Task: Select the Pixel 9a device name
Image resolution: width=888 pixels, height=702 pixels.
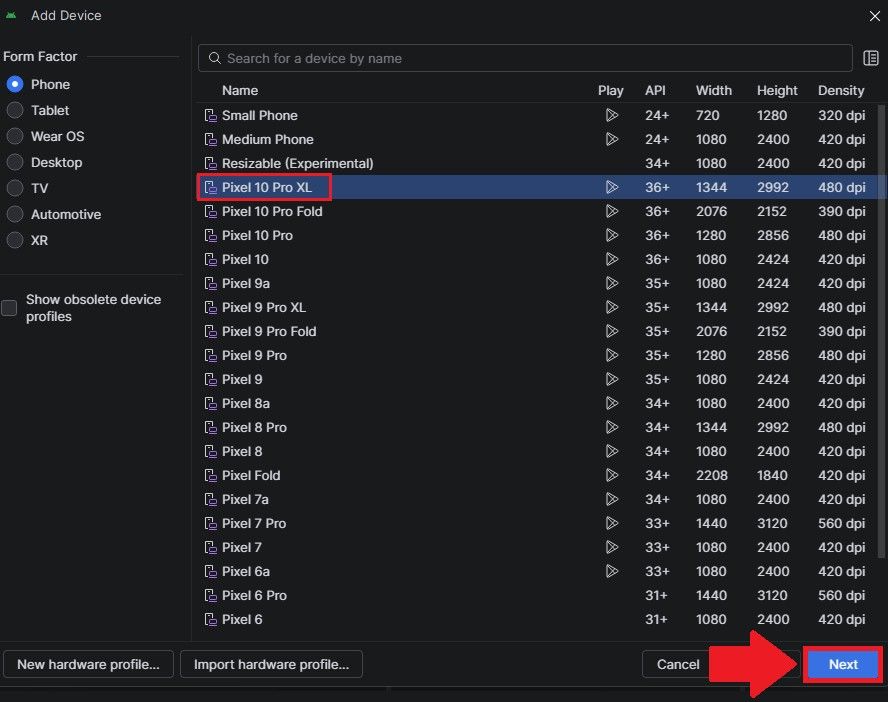Action: [x=246, y=284]
